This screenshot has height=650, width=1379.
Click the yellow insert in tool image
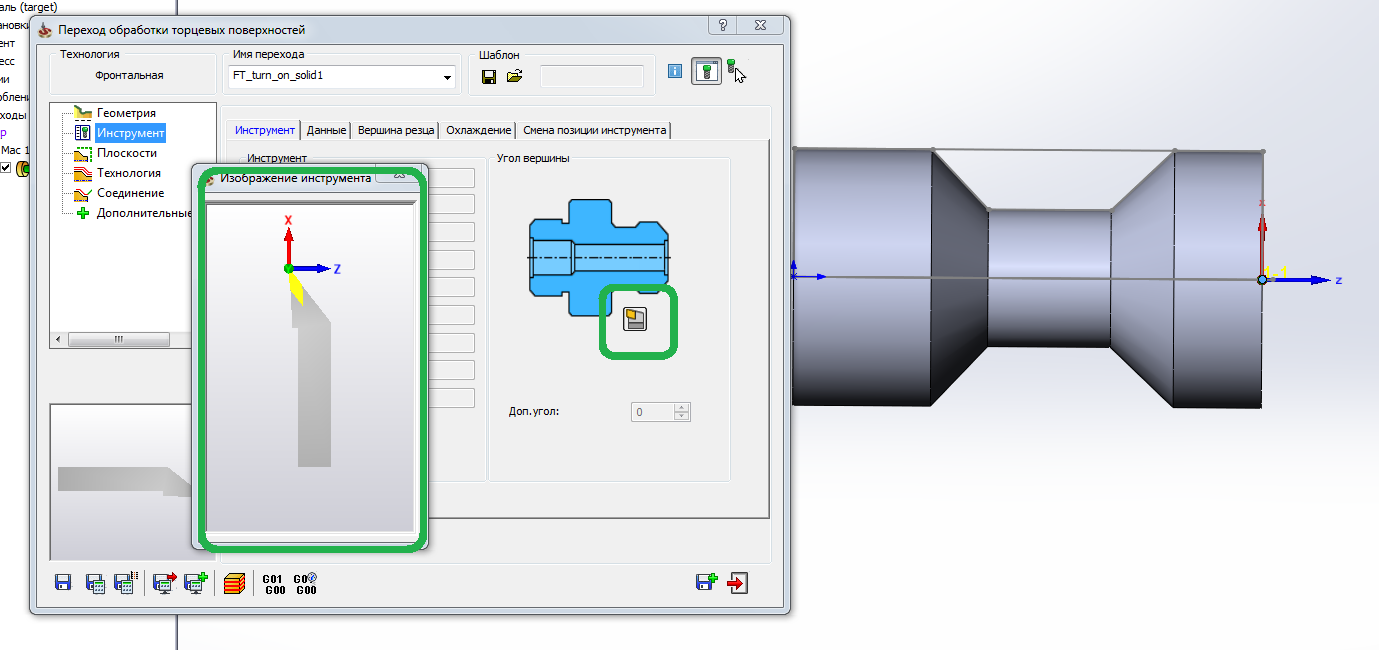click(x=296, y=288)
